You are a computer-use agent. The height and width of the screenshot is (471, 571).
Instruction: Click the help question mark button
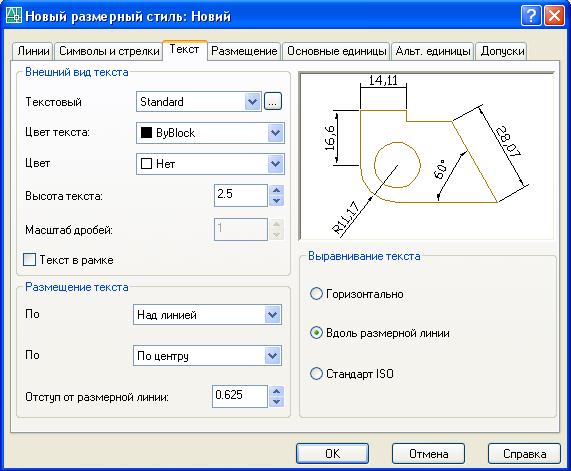[x=531, y=16]
